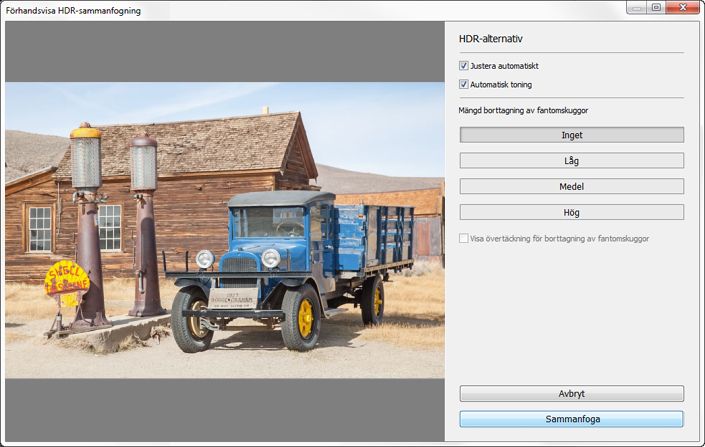Enable Visa övertäckning för borttagning av fantomskuggor

[x=464, y=238]
